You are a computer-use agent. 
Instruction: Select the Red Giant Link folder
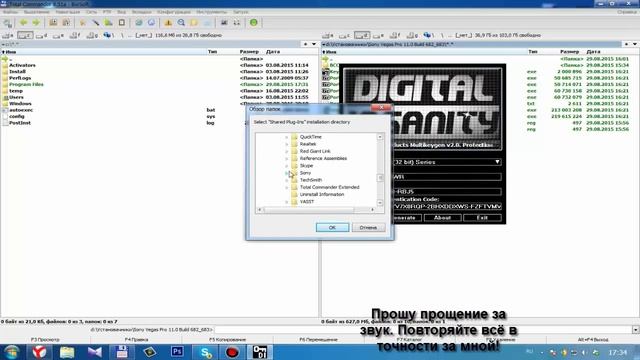pos(315,151)
